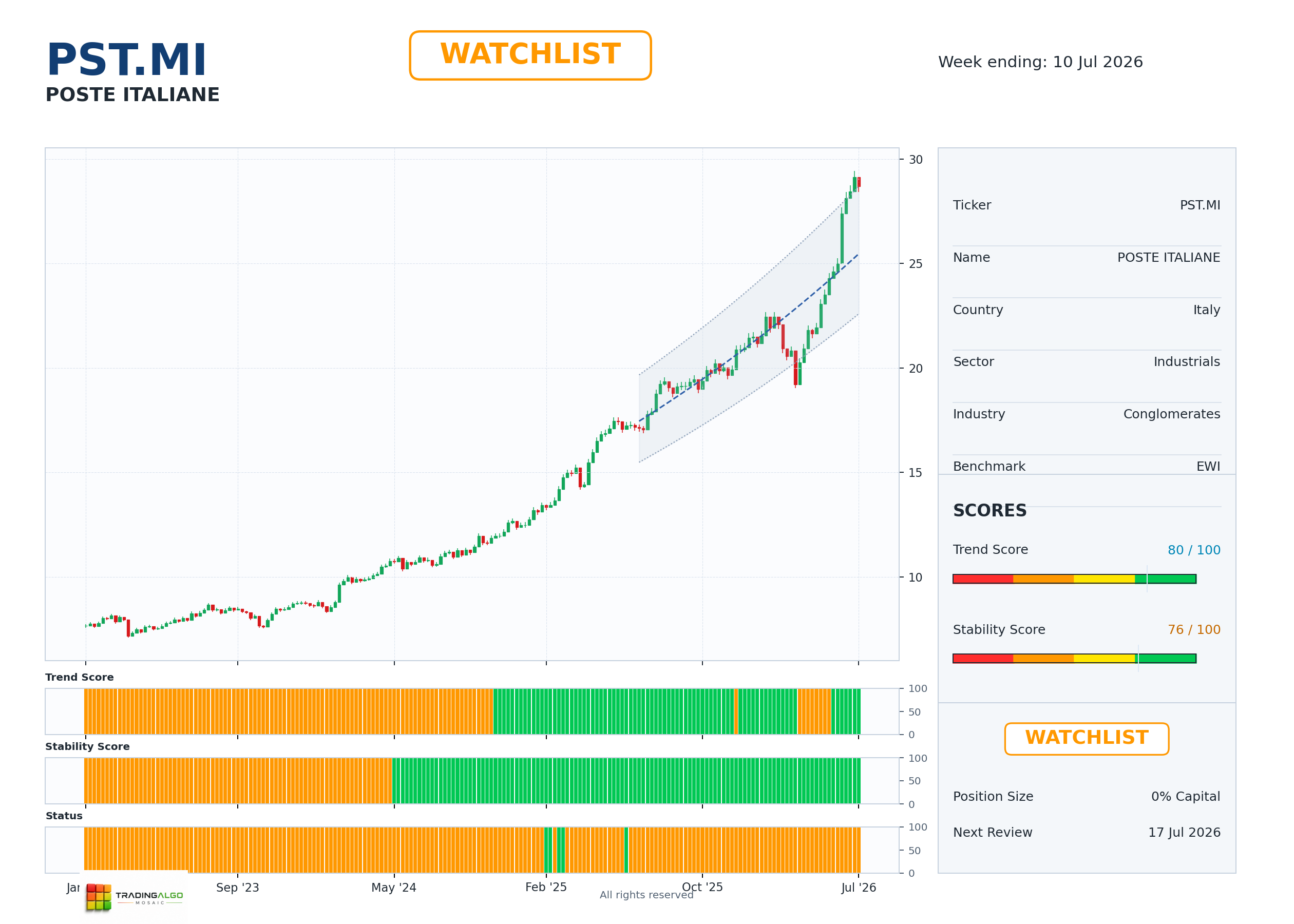
Task: Click the Trend Score history strip title
Action: (x=79, y=677)
